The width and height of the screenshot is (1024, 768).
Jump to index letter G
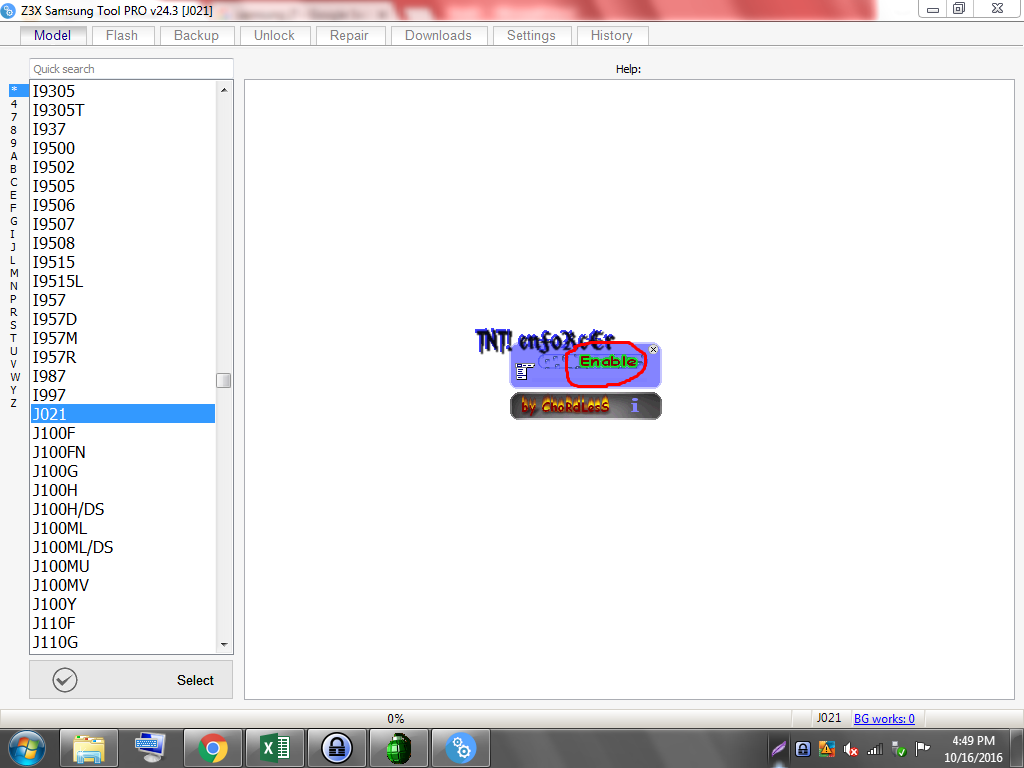point(14,221)
